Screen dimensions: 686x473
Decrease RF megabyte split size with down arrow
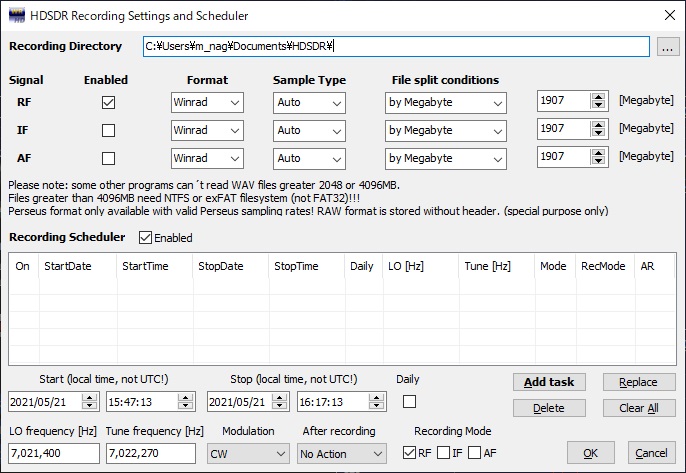[598, 105]
